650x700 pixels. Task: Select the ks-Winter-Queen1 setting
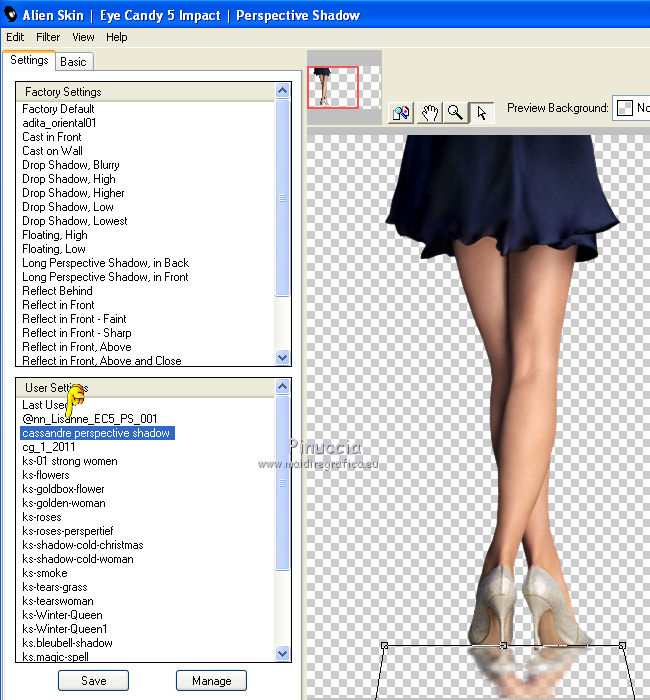(64, 629)
